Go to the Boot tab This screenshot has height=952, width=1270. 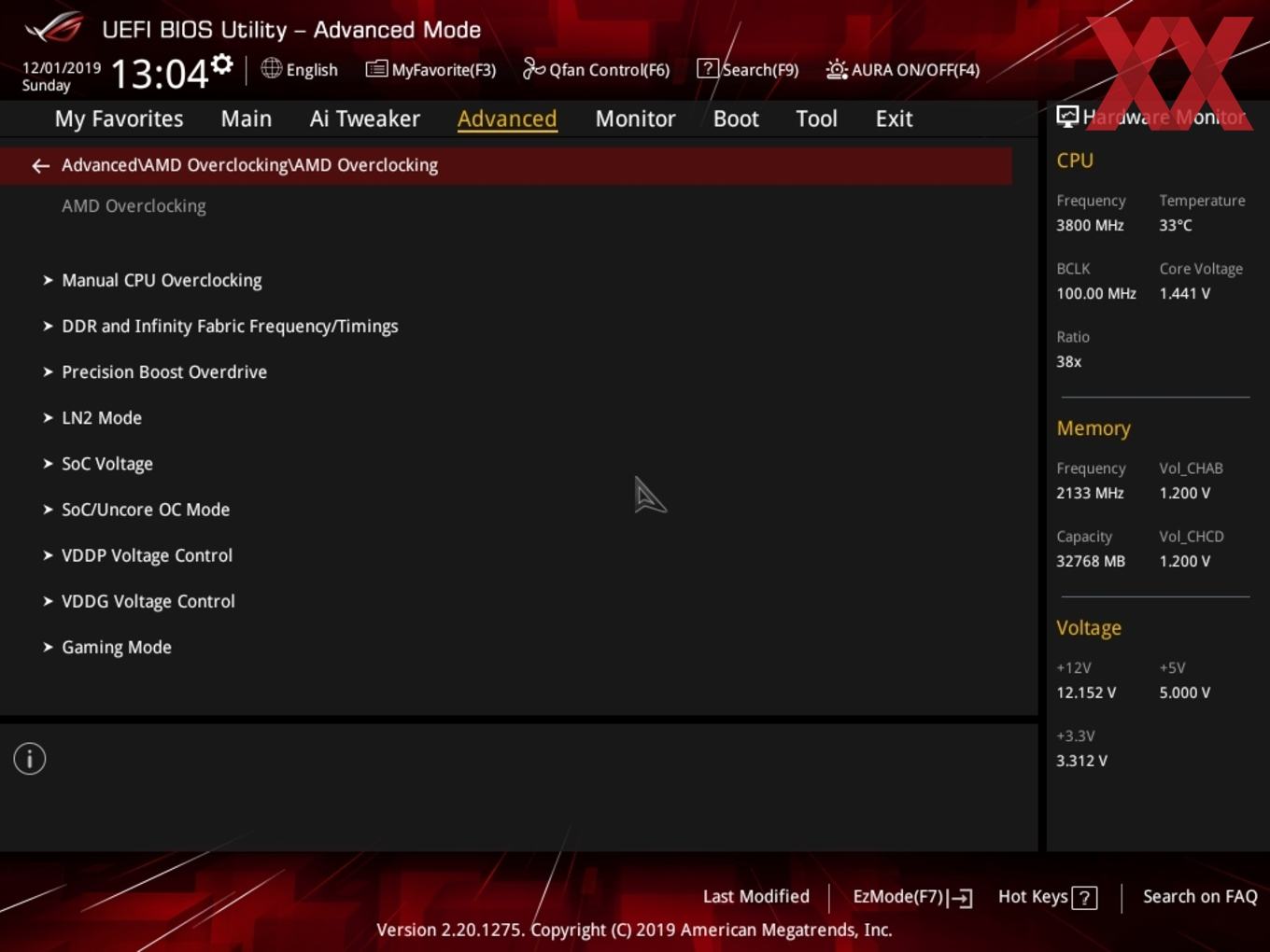[736, 119]
